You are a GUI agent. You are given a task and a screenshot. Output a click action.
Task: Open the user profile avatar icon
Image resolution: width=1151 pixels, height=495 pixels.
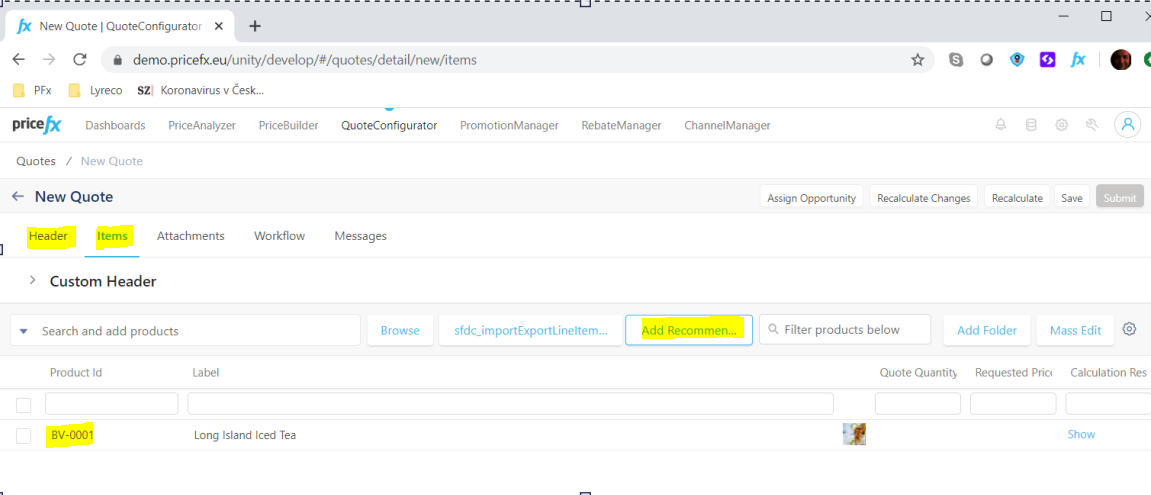click(x=1128, y=125)
